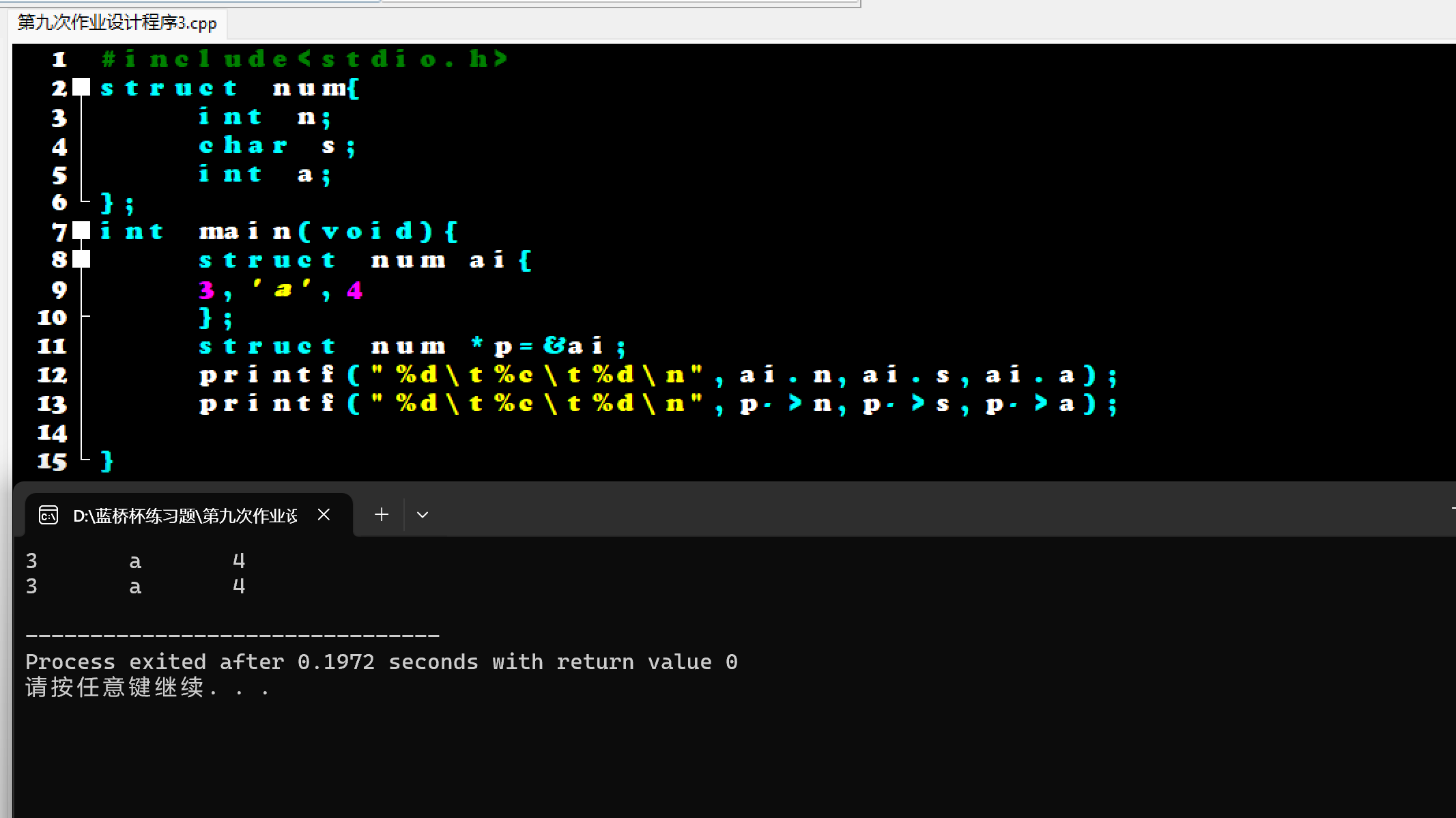Click line number 1 in the gutter
This screenshot has width=1456, height=818.
(59, 59)
